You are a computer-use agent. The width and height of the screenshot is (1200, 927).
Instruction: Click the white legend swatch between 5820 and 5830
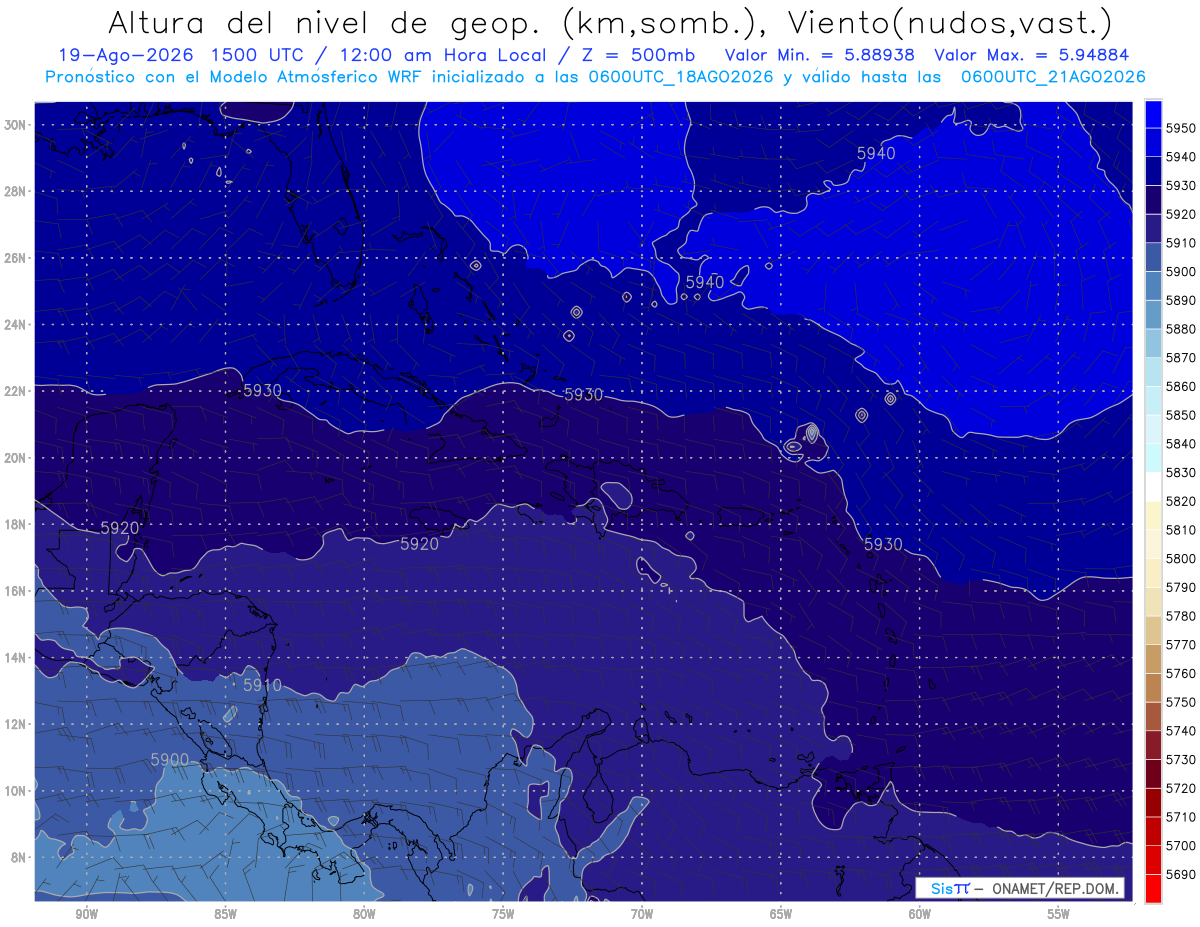[x=1153, y=487]
